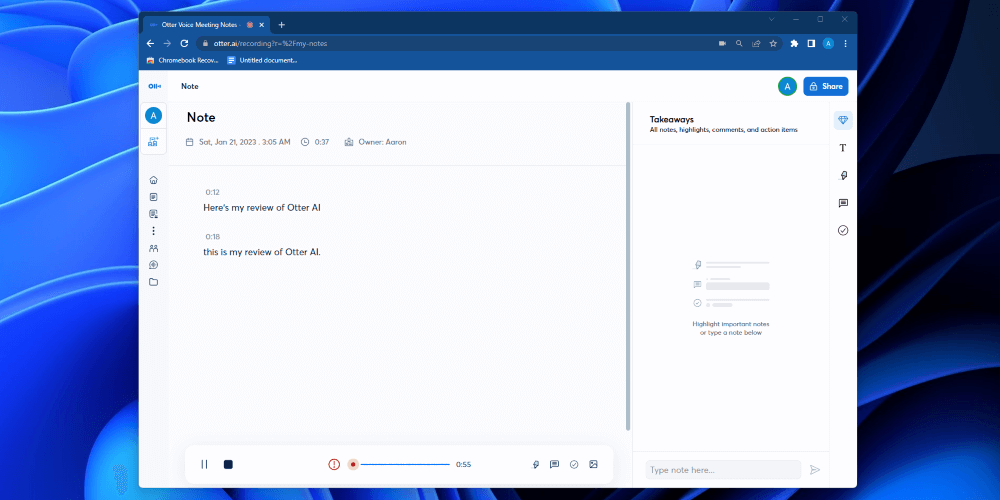Image resolution: width=1000 pixels, height=500 pixels.
Task: Open the user avatar in the left sidebar
Action: (x=153, y=115)
